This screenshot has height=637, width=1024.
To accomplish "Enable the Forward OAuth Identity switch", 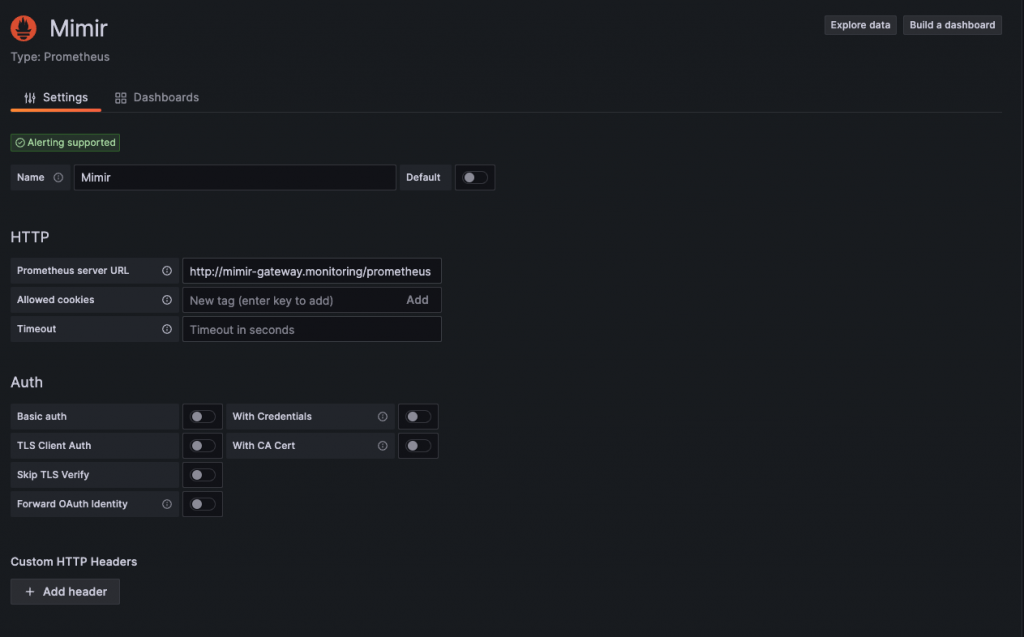I will [202, 504].
